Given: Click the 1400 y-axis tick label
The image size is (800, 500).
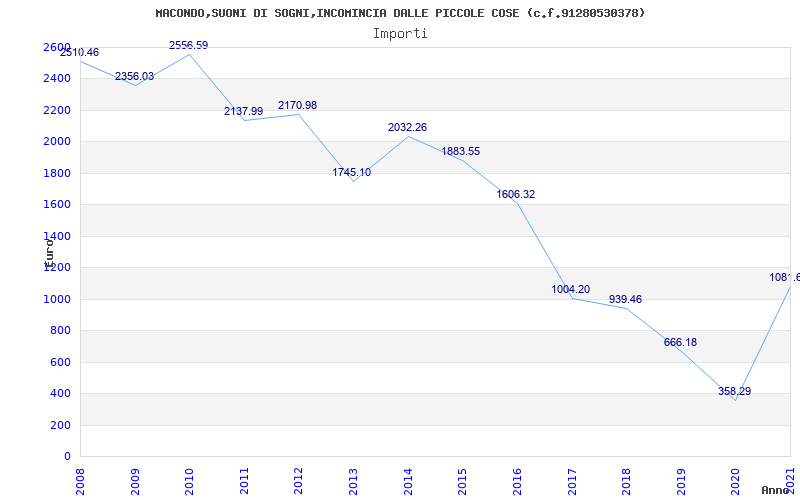Looking at the screenshot, I should coord(57,236).
